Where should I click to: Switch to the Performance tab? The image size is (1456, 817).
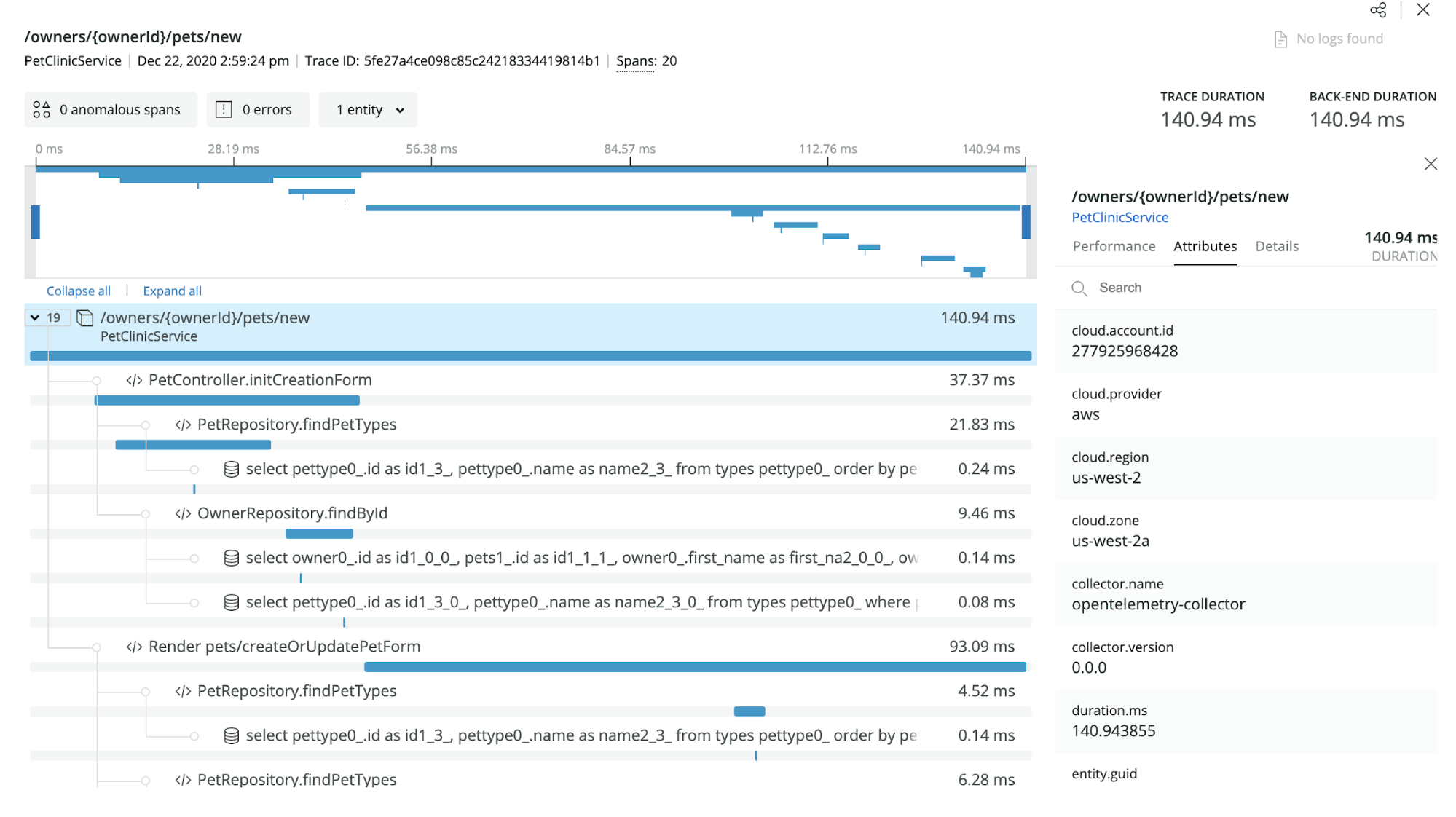[1114, 246]
